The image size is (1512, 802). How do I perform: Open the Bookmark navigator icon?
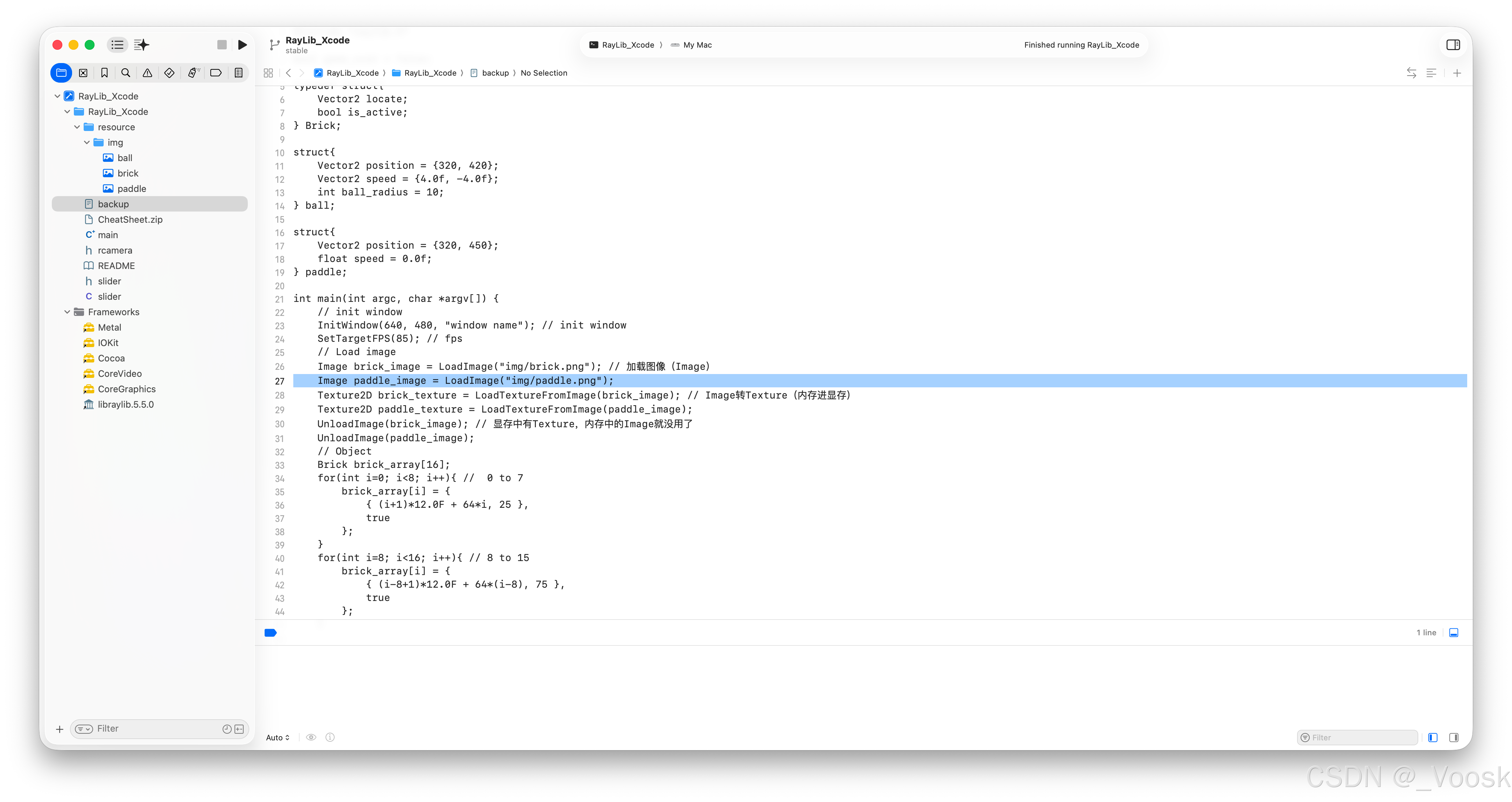[x=105, y=73]
